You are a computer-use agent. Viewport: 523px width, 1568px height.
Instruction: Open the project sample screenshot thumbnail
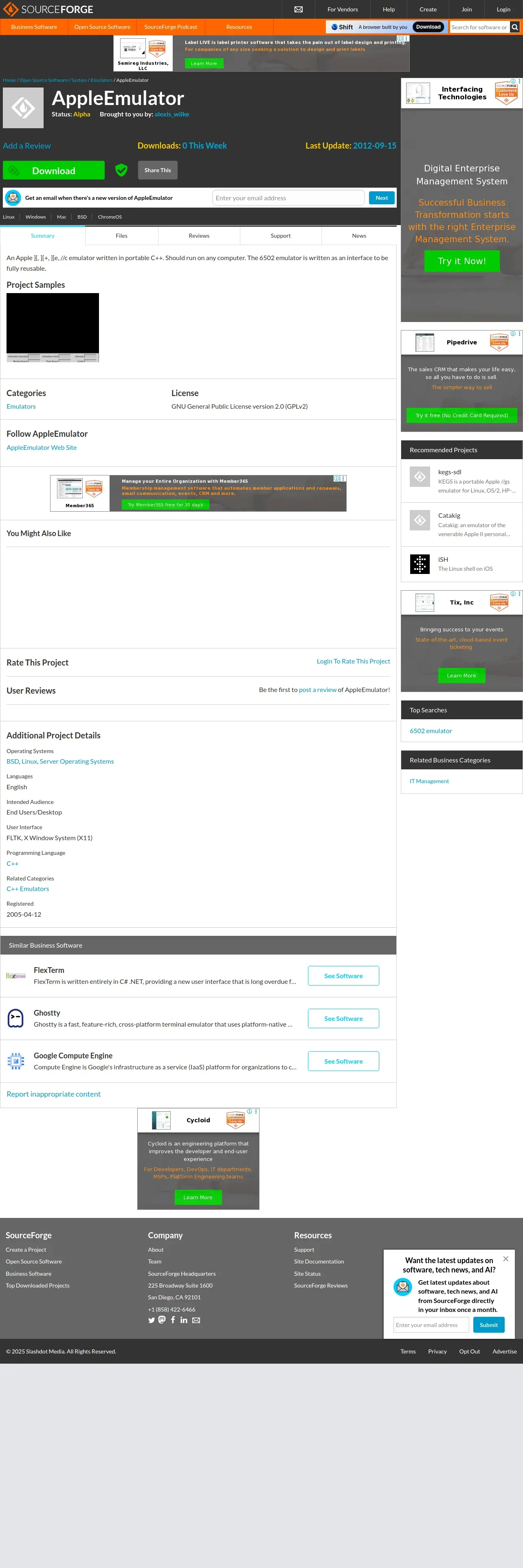(x=53, y=327)
